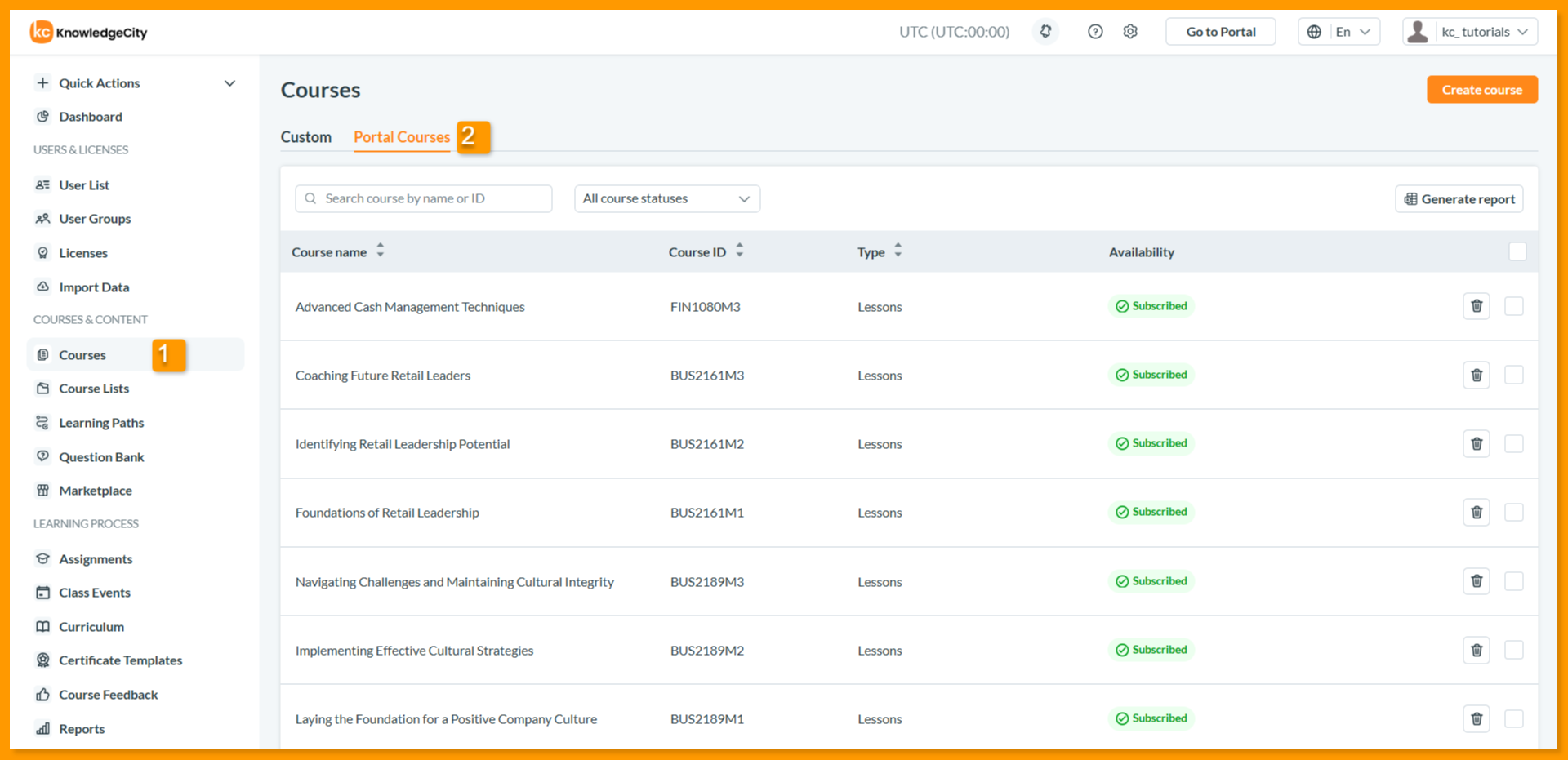Screen dimensions: 1568x760
Task: Open the En language dropdown
Action: [1339, 32]
